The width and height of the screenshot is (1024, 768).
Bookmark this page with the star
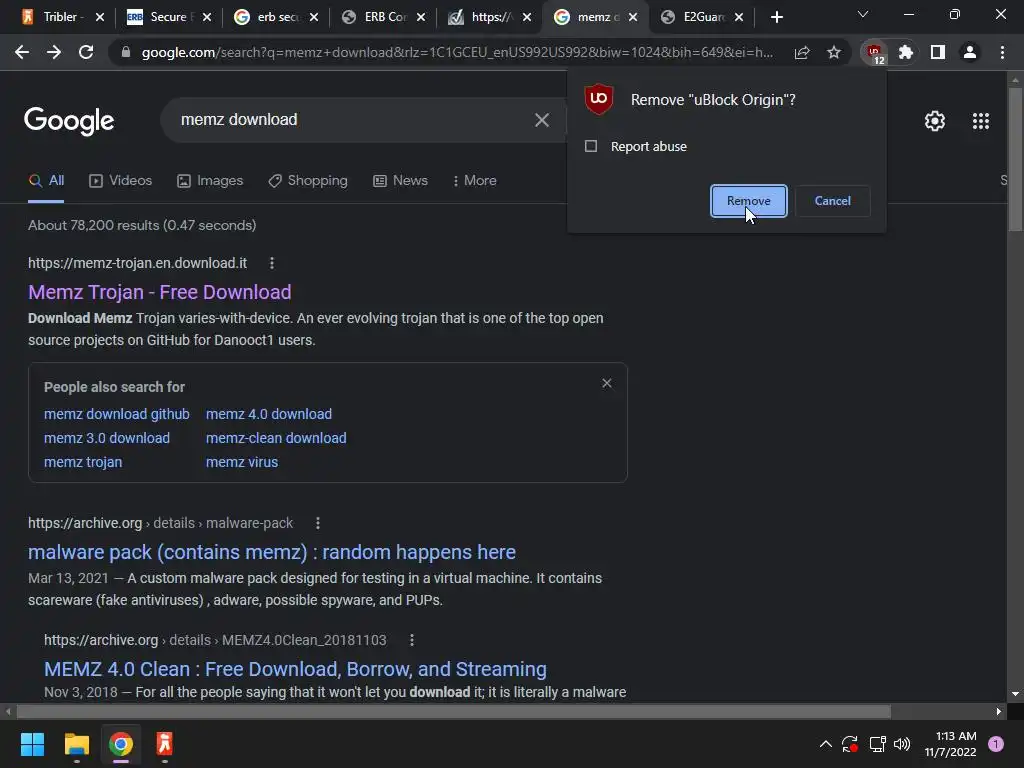point(834,52)
